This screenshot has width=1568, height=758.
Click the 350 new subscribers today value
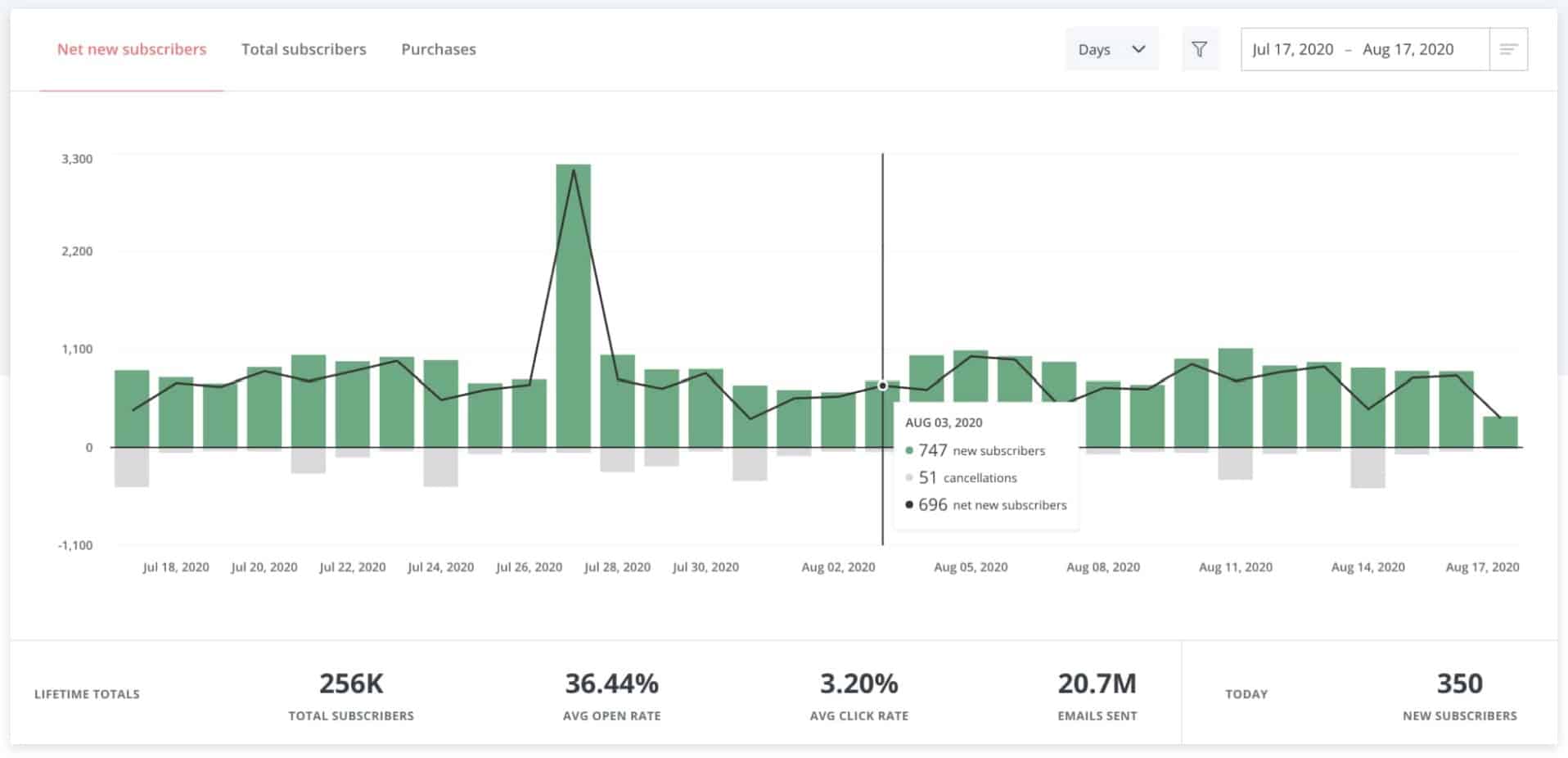(x=1459, y=684)
